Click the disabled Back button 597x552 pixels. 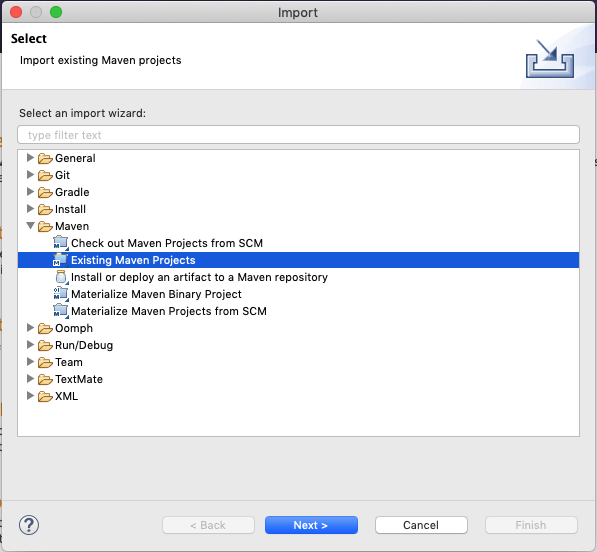[x=208, y=525]
